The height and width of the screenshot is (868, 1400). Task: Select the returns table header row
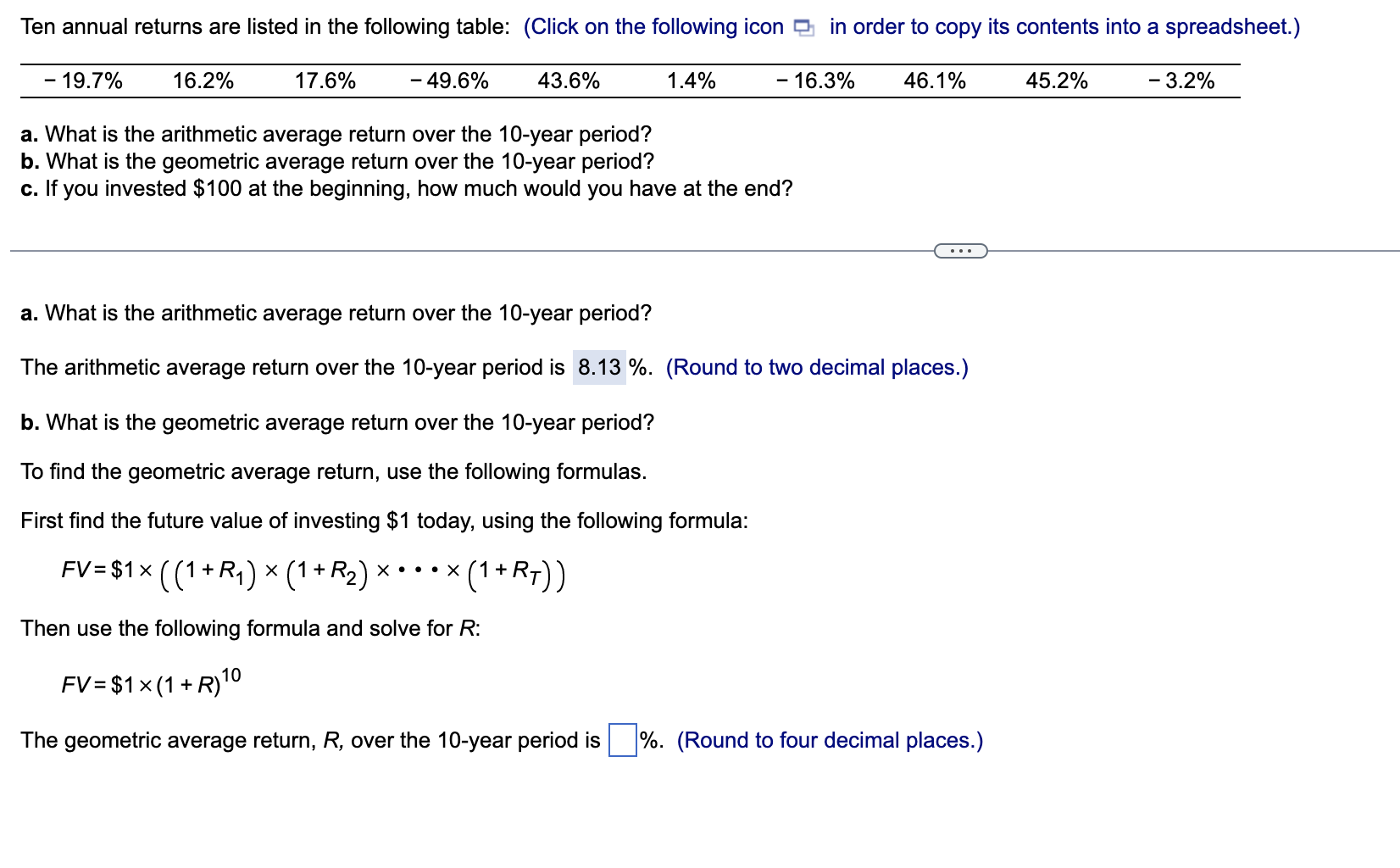[627, 81]
